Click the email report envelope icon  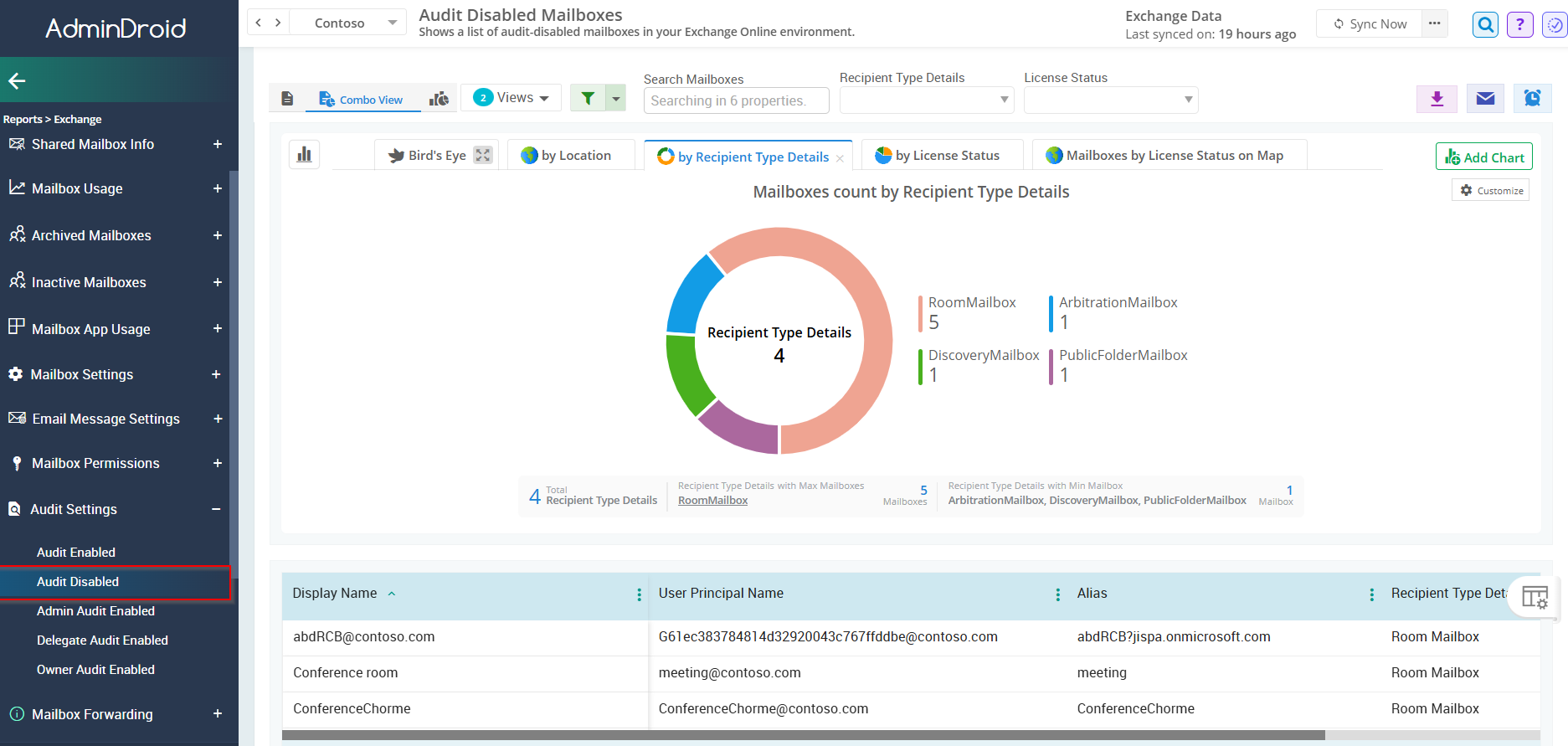coord(1485,99)
